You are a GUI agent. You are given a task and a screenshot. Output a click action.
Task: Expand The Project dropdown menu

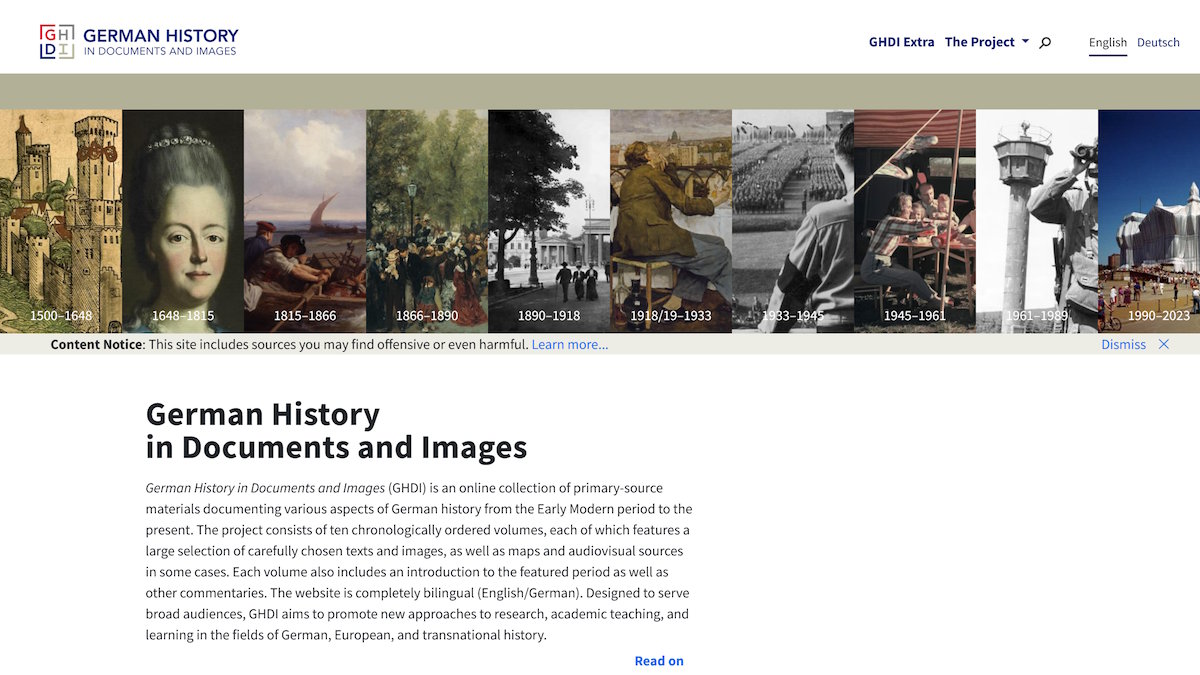(987, 42)
